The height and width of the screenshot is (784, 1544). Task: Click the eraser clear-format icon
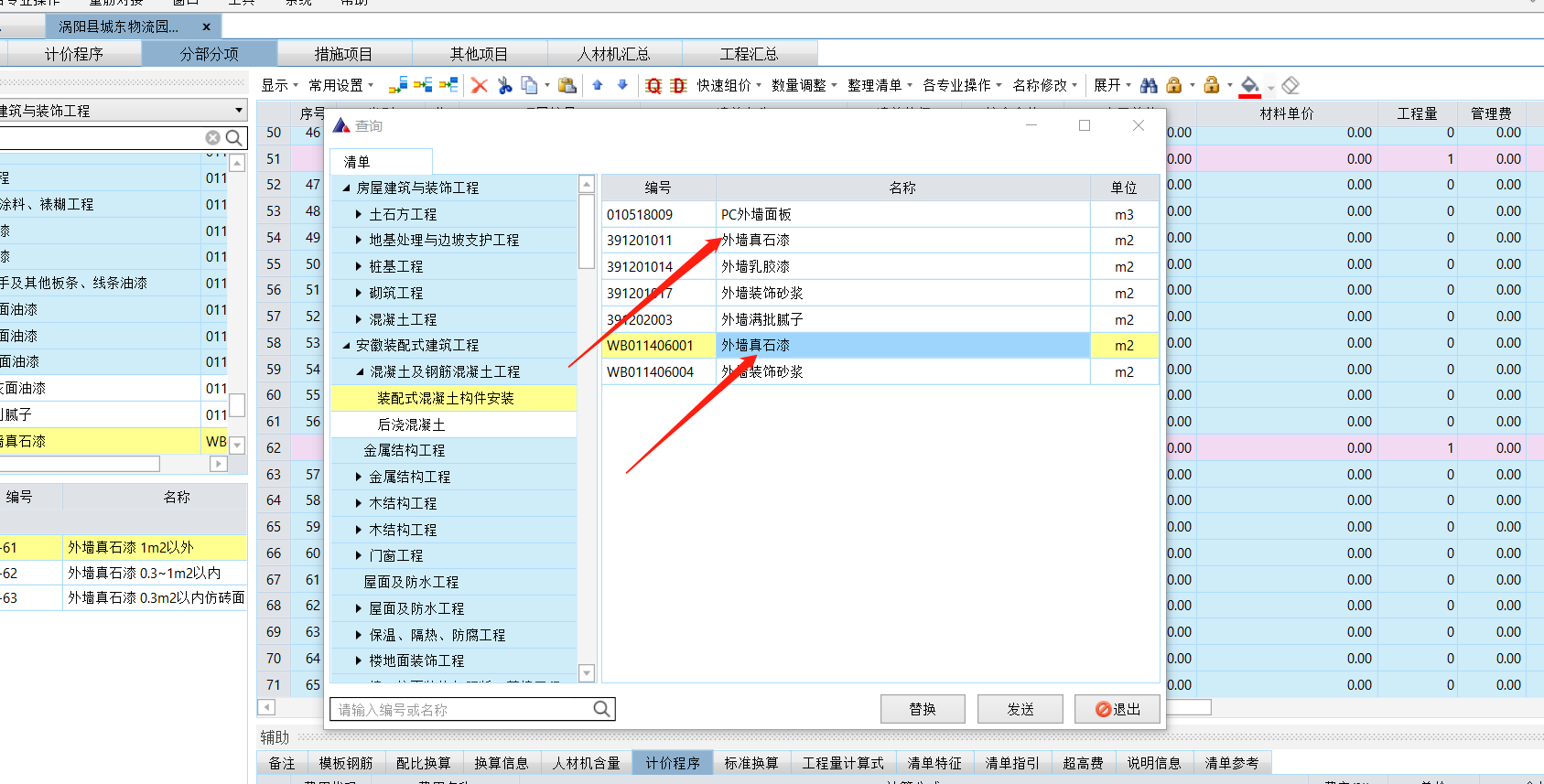1290,85
